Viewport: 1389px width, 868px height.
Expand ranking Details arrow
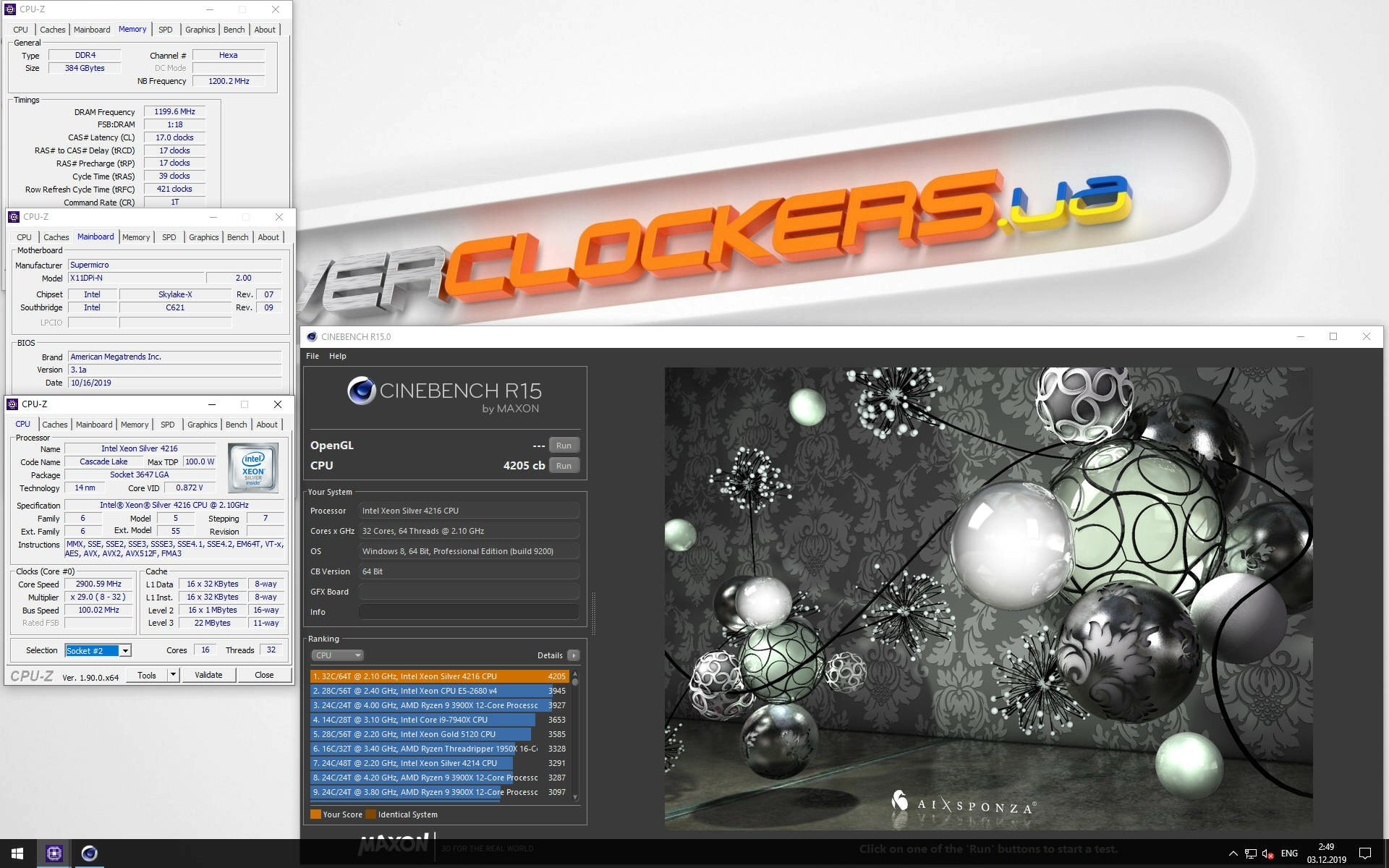click(573, 655)
